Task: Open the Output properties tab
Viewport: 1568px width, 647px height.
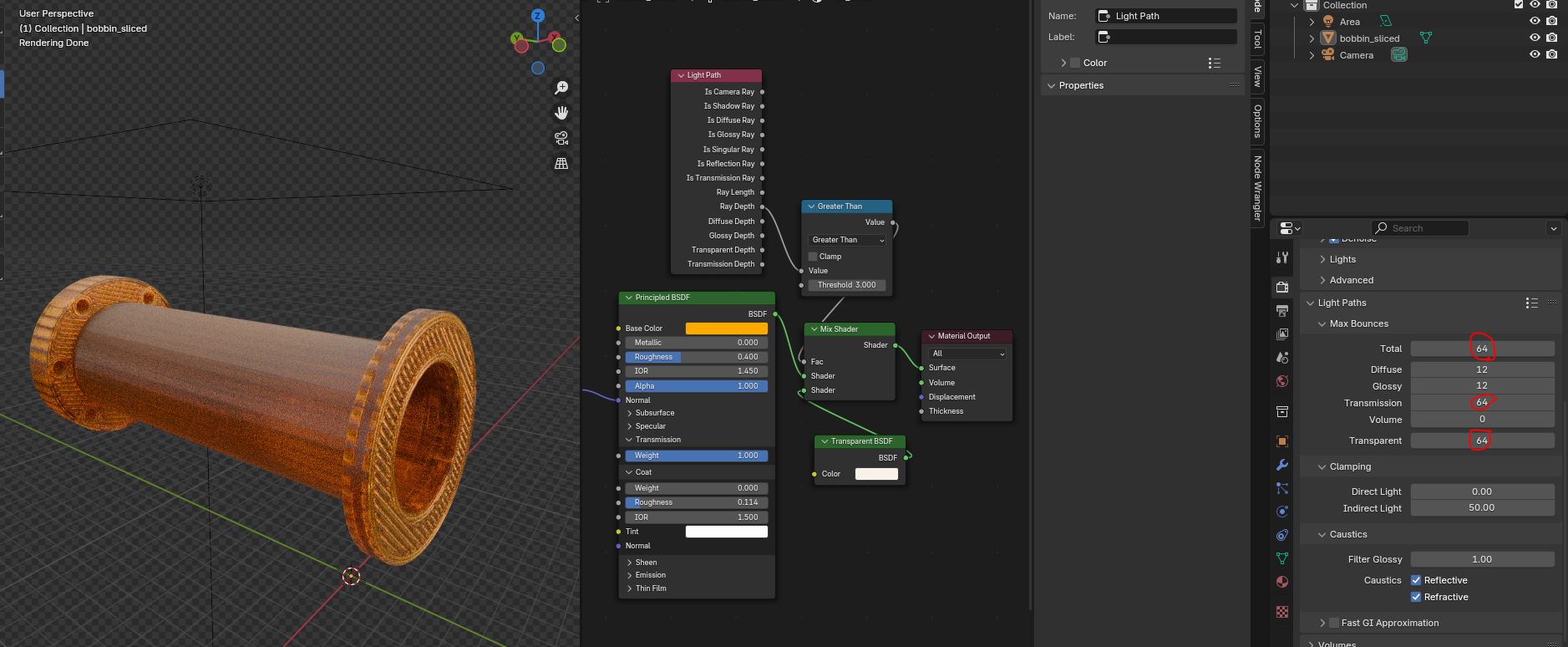Action: (1282, 311)
